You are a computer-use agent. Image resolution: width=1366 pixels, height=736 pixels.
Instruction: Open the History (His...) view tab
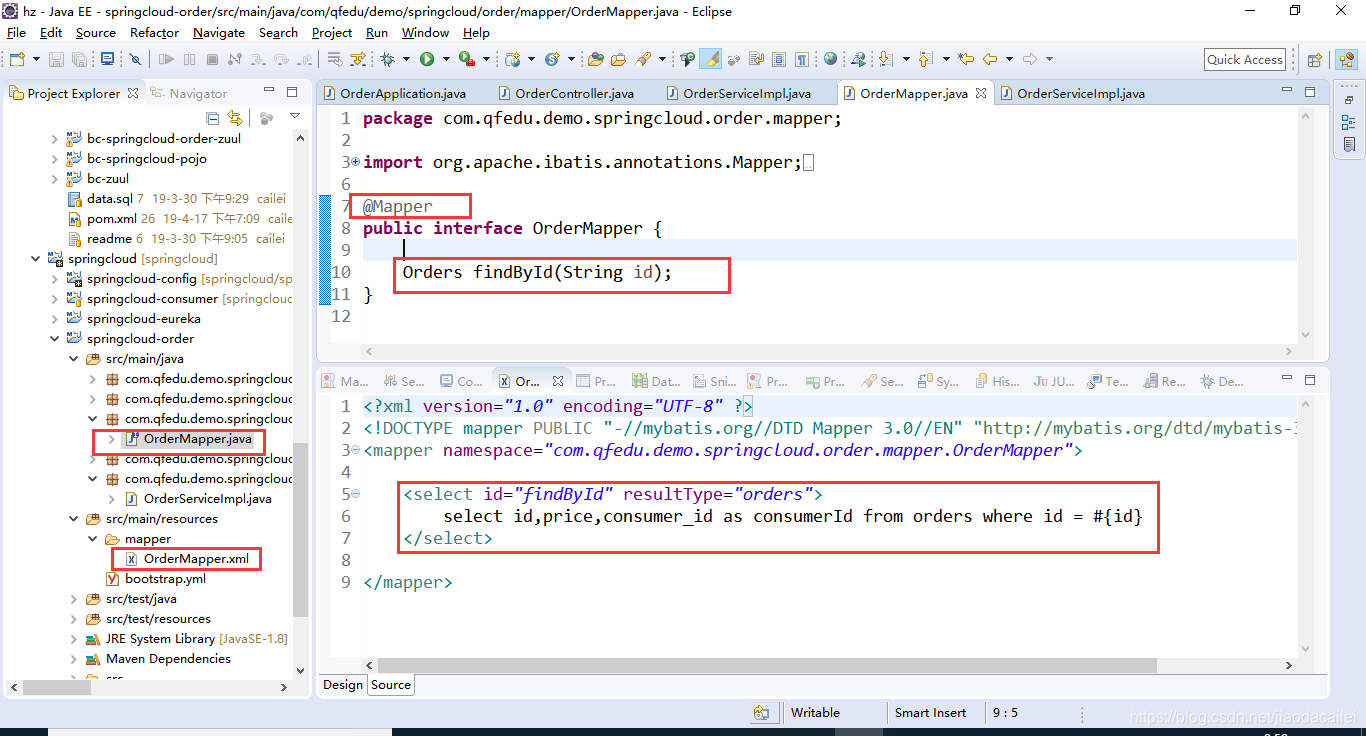tap(997, 381)
